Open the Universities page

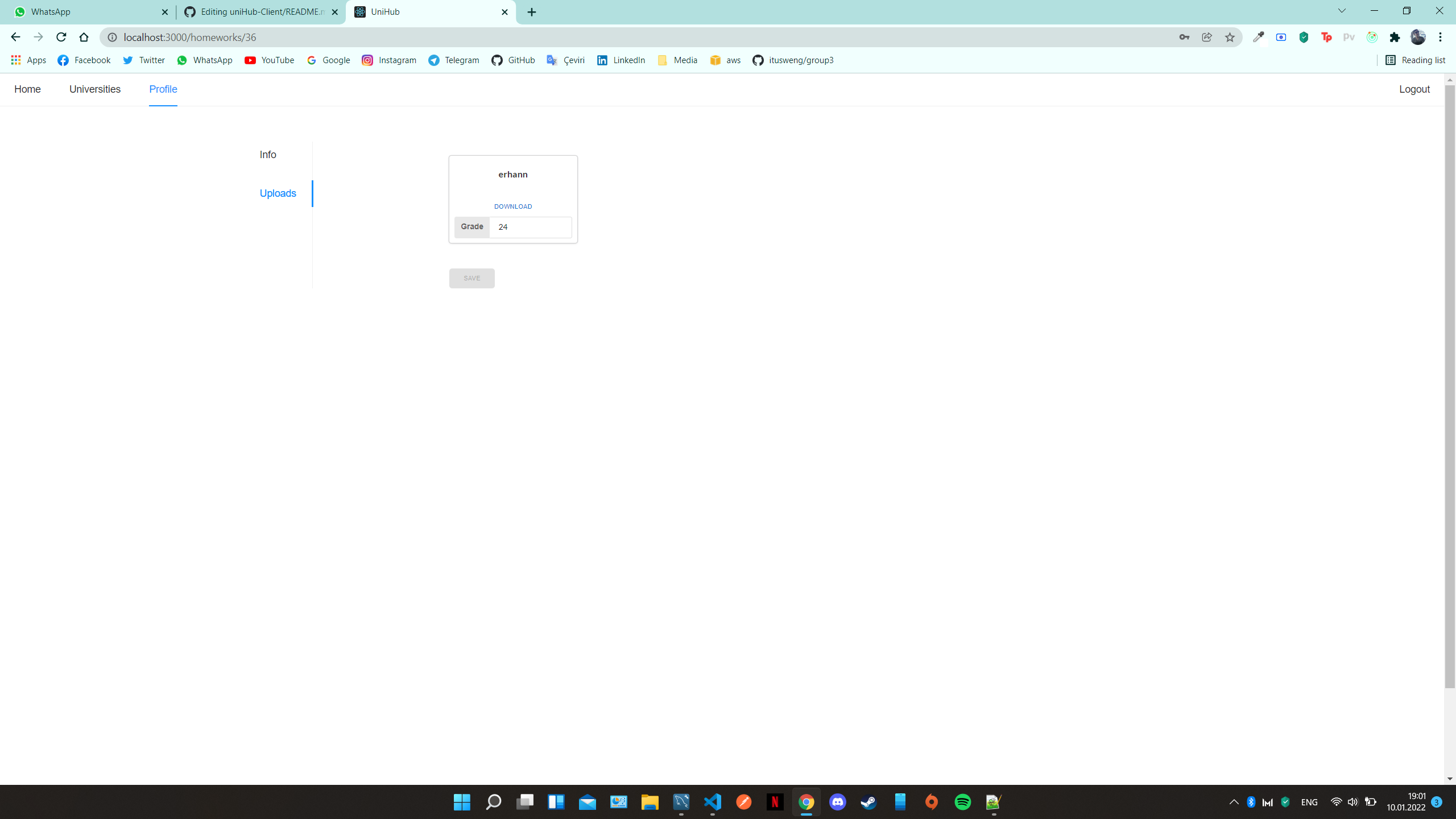[x=94, y=89]
